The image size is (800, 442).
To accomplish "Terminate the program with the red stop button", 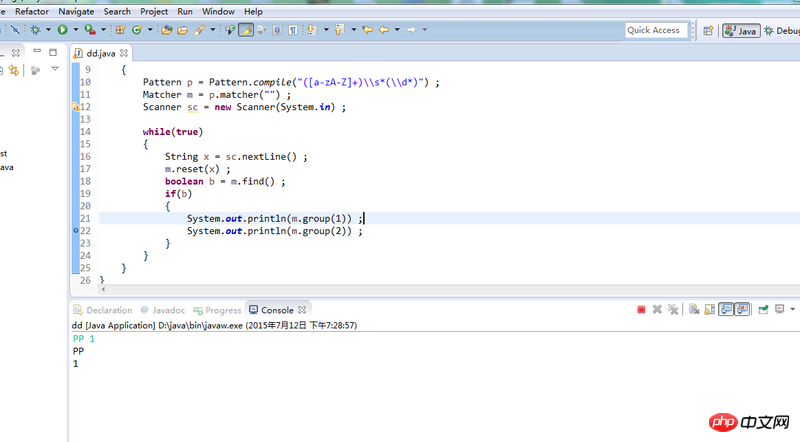I will pos(641,309).
